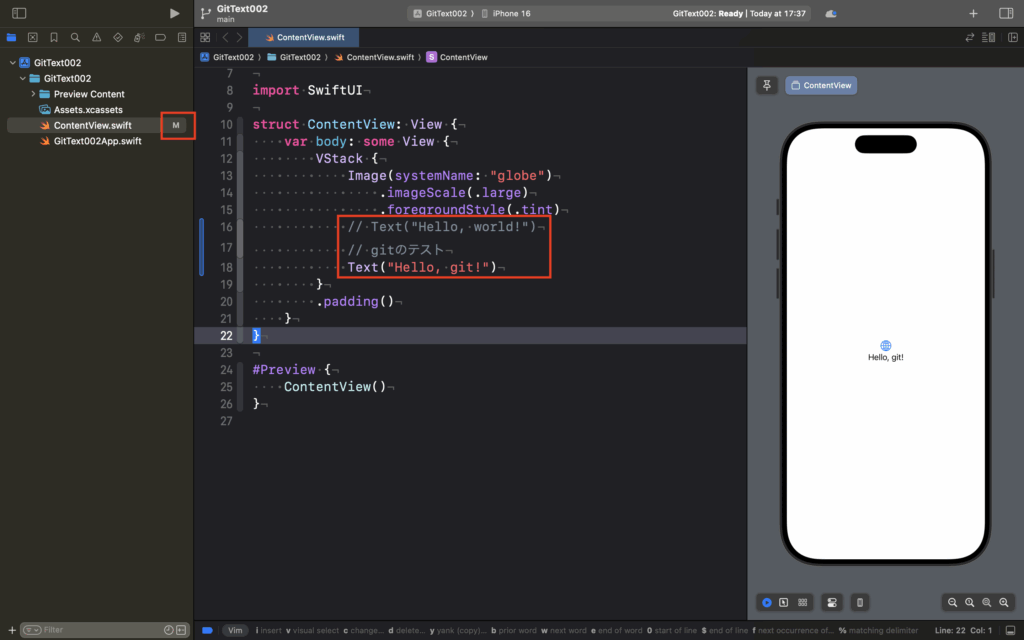1024x640 pixels.
Task: Switch preview to Selectable mode
Action: pos(784,602)
